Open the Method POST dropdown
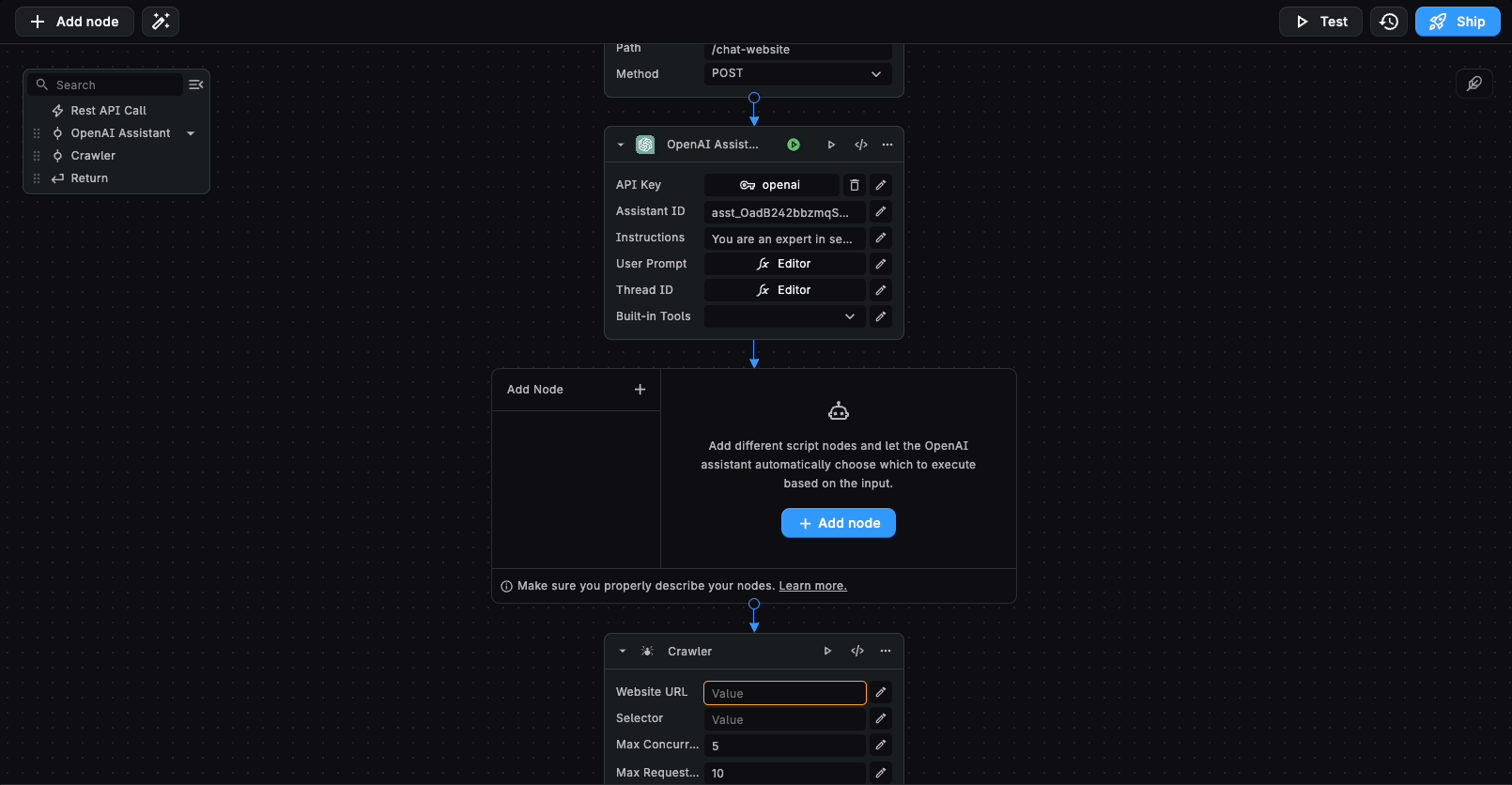The width and height of the screenshot is (1512, 785). (797, 73)
